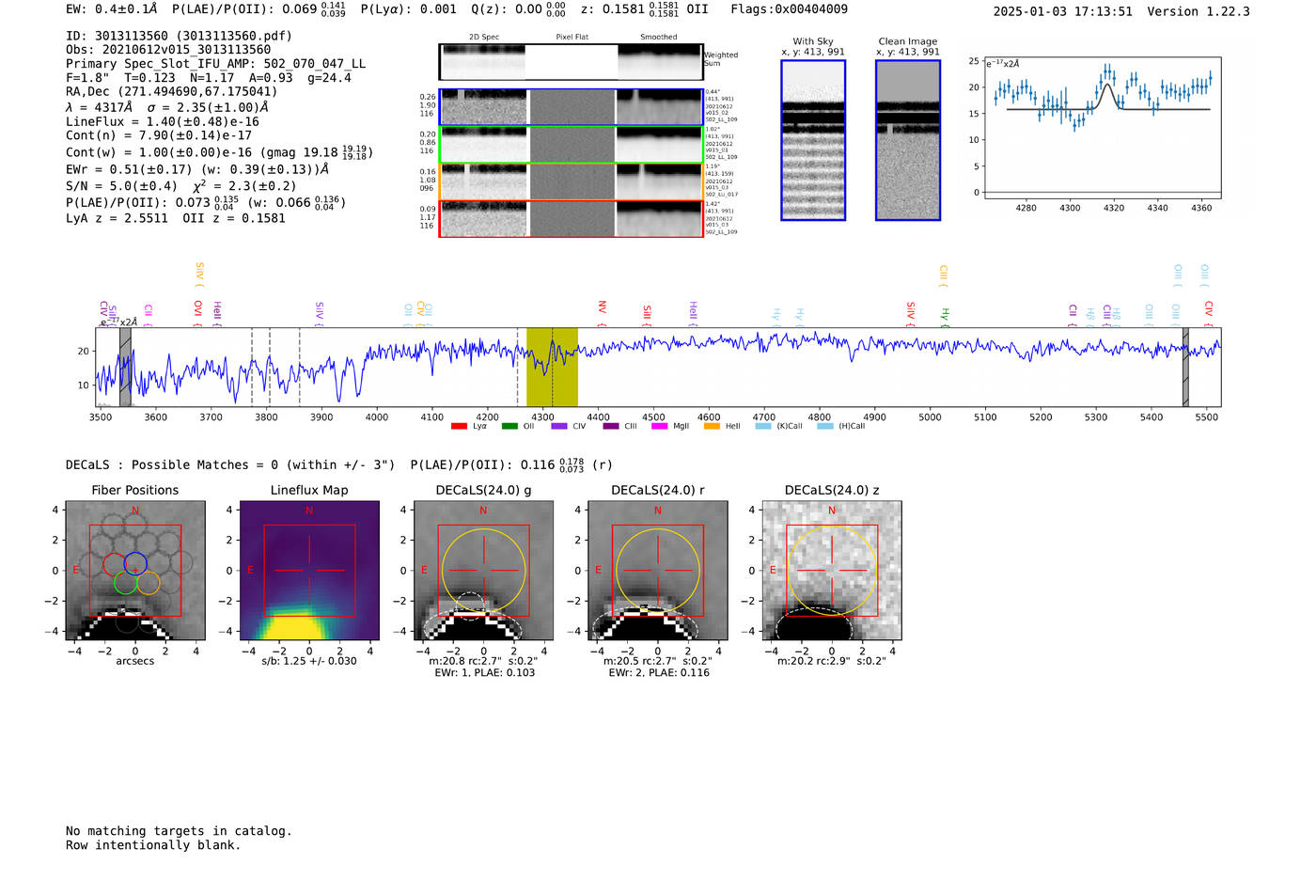Click the green fiber circle in Fiber Positions

click(125, 583)
